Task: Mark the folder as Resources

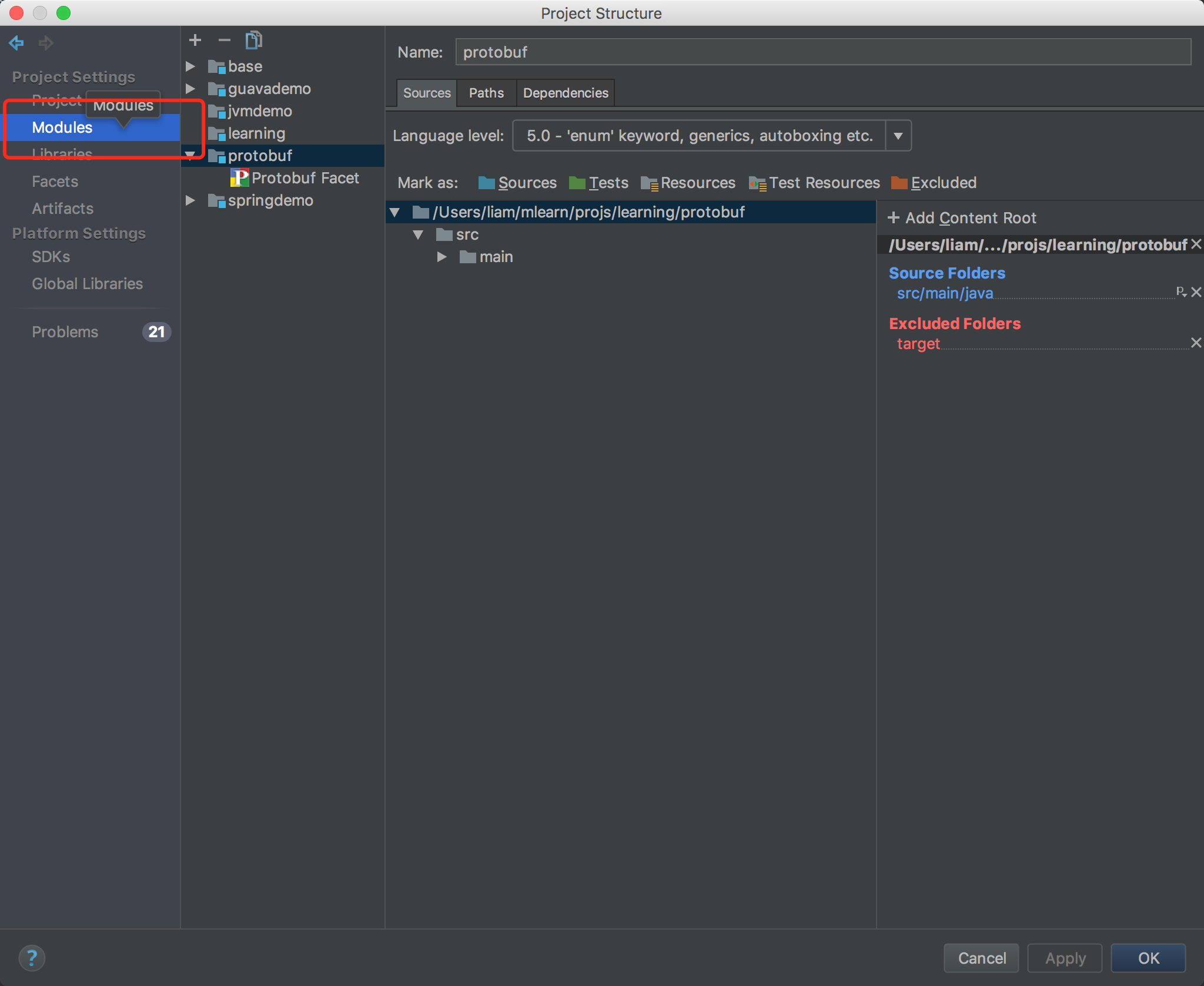Action: (x=688, y=183)
